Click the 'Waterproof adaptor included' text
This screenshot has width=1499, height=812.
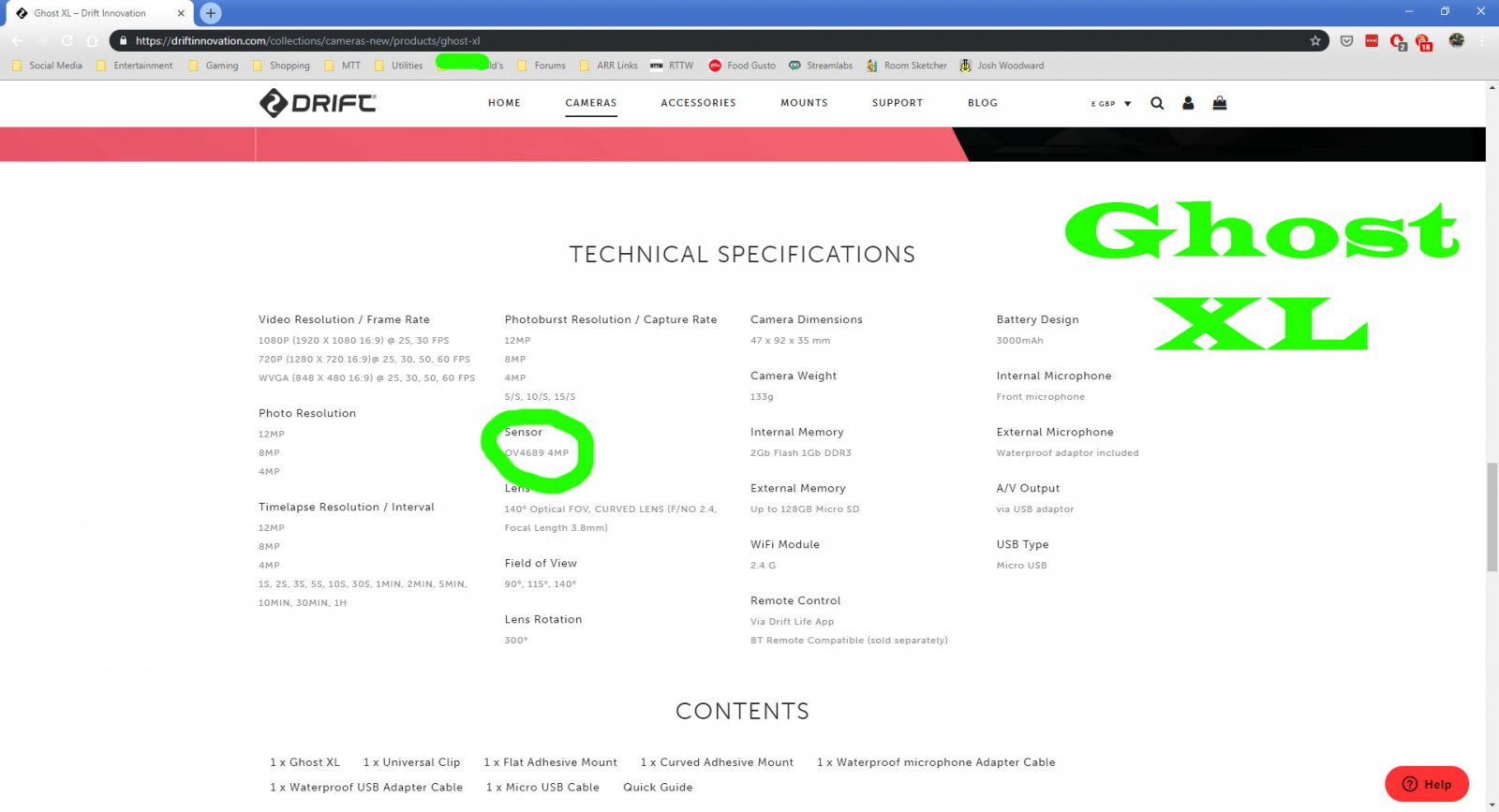click(1068, 453)
